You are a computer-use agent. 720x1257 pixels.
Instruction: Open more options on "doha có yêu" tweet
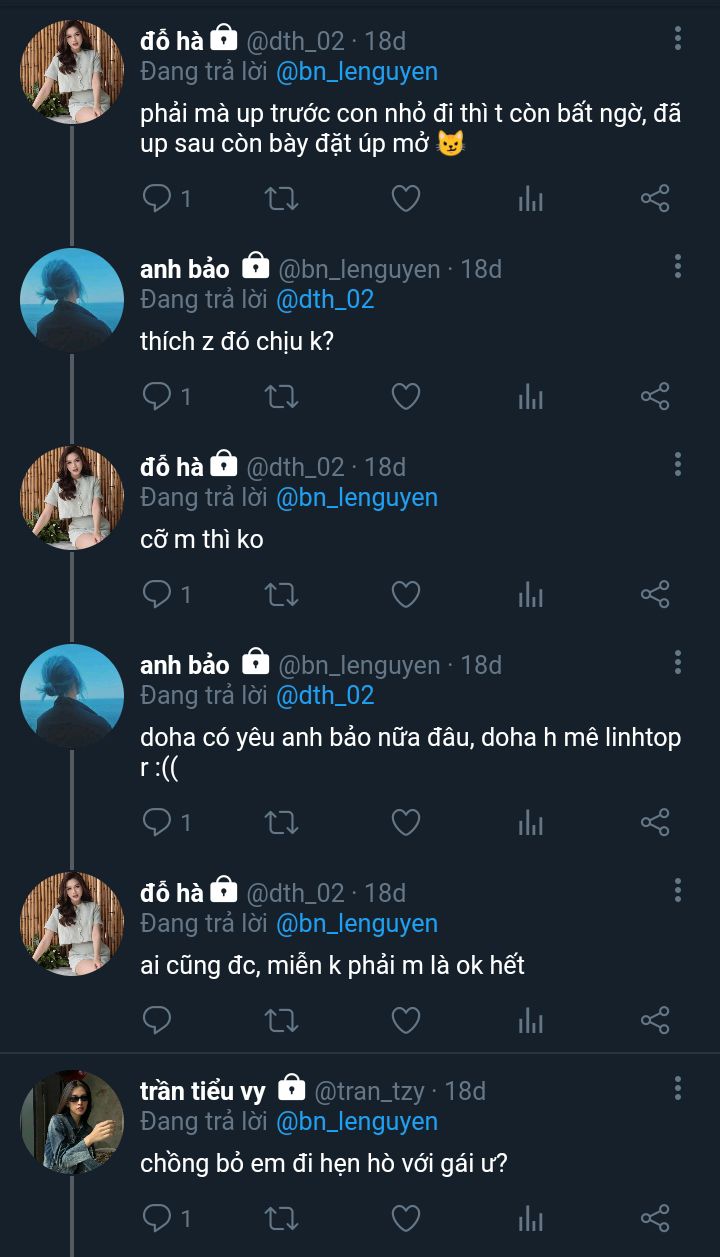[x=678, y=662]
